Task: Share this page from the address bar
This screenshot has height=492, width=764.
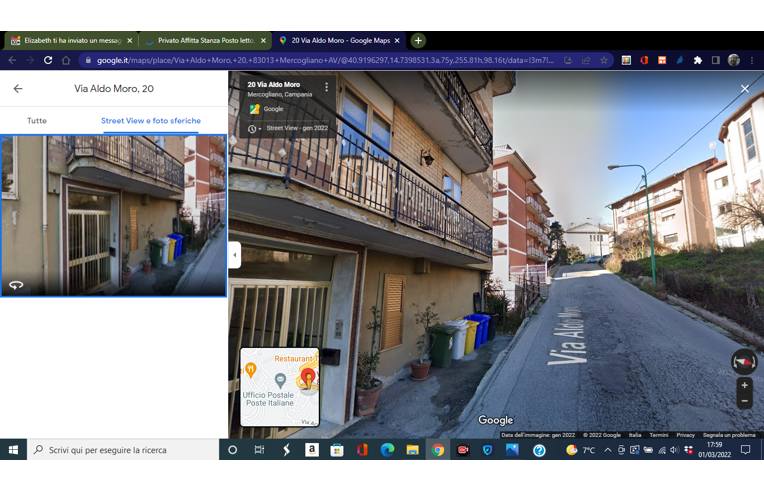Action: coord(586,60)
